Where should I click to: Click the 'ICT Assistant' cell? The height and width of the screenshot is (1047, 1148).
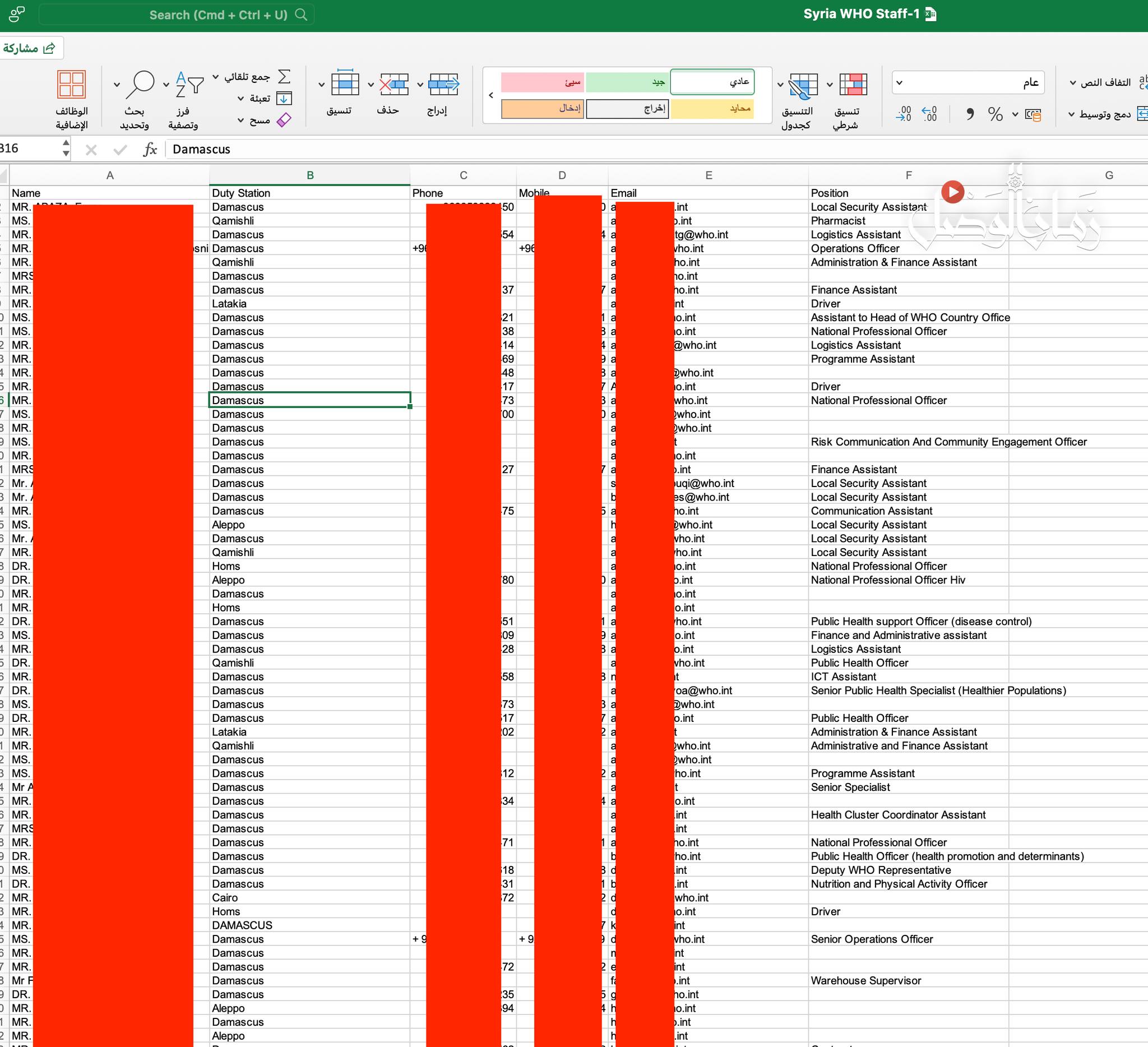click(908, 677)
